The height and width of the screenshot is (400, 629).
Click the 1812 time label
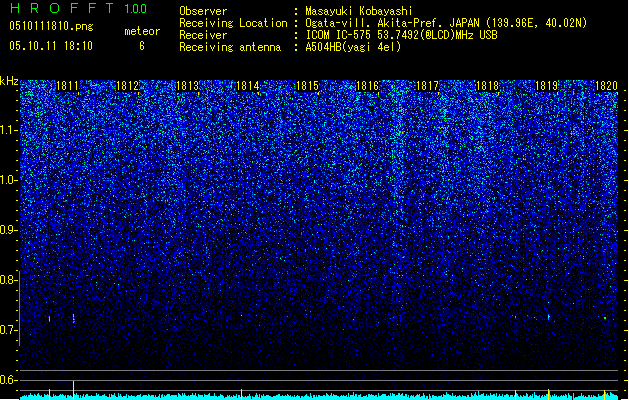[x=127, y=86]
